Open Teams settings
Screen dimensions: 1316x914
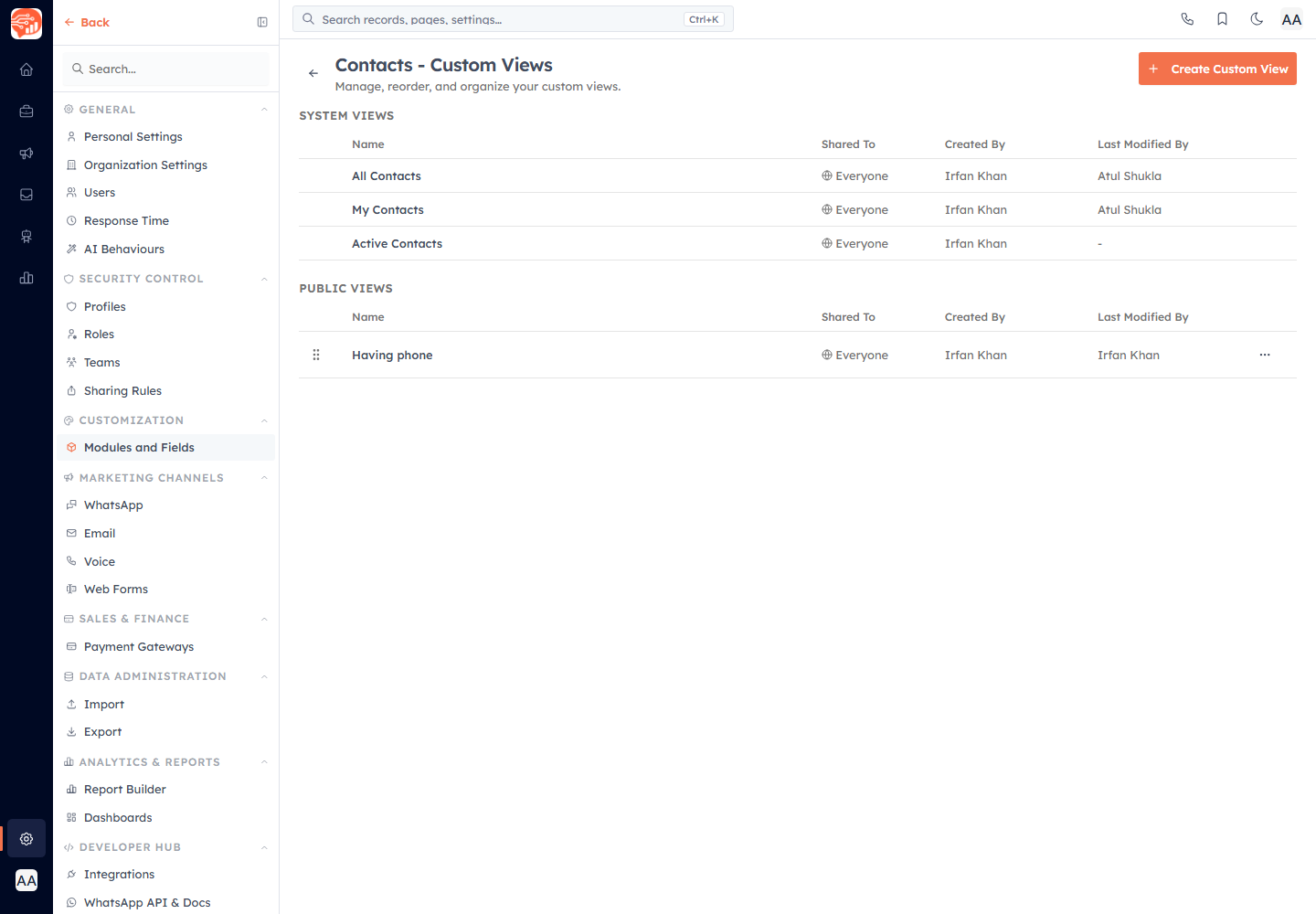[166, 362]
